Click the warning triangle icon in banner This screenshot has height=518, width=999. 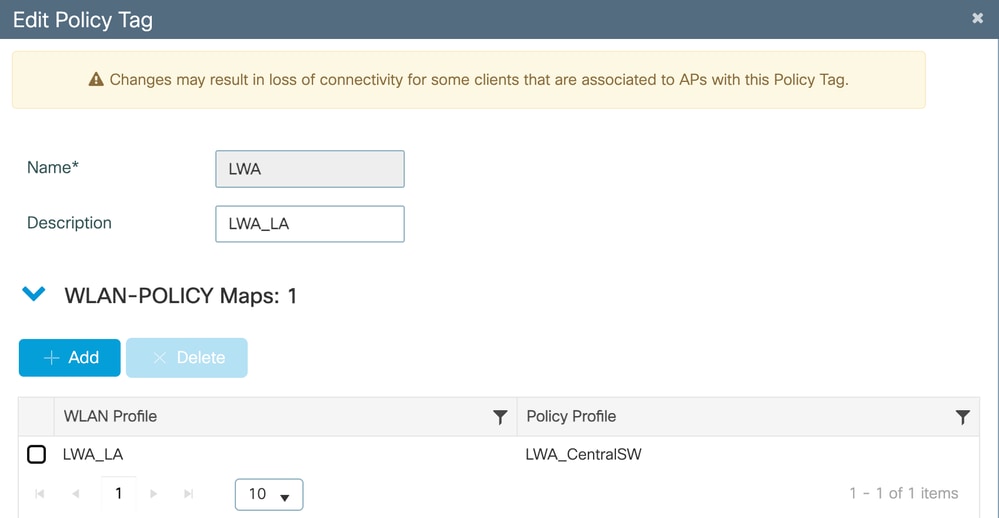[x=96, y=80]
